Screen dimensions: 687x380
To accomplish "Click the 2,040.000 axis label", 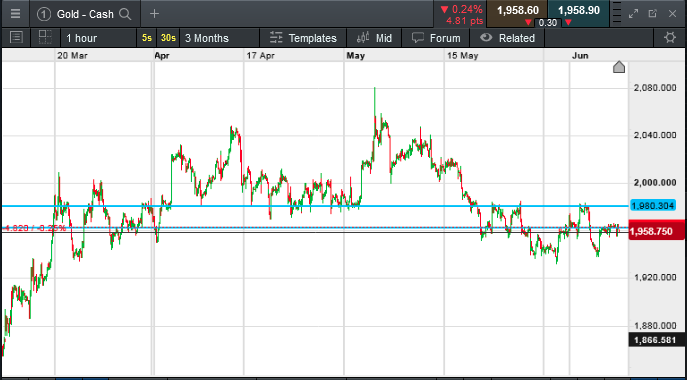I will pyautogui.click(x=655, y=135).
